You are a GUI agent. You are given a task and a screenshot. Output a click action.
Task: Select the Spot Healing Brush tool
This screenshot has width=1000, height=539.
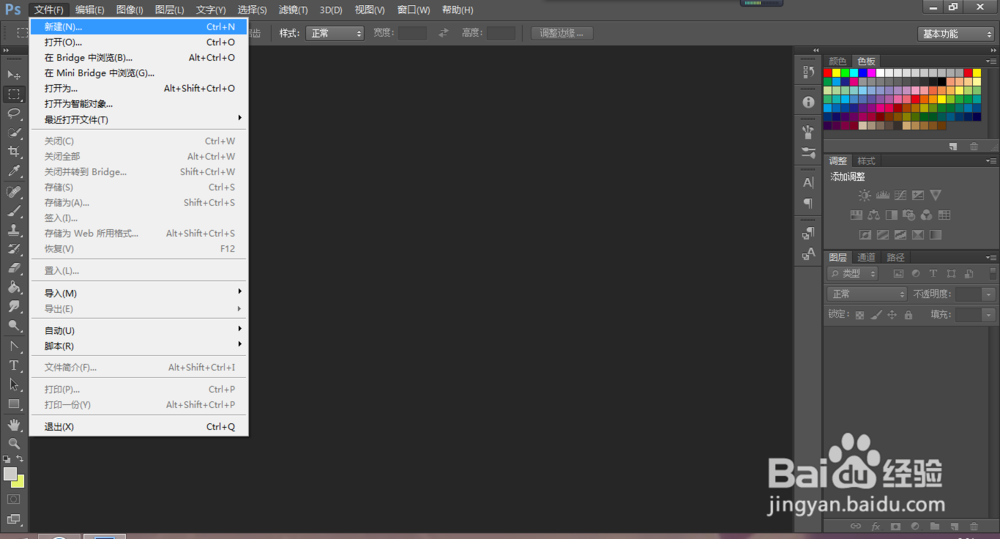(13, 192)
